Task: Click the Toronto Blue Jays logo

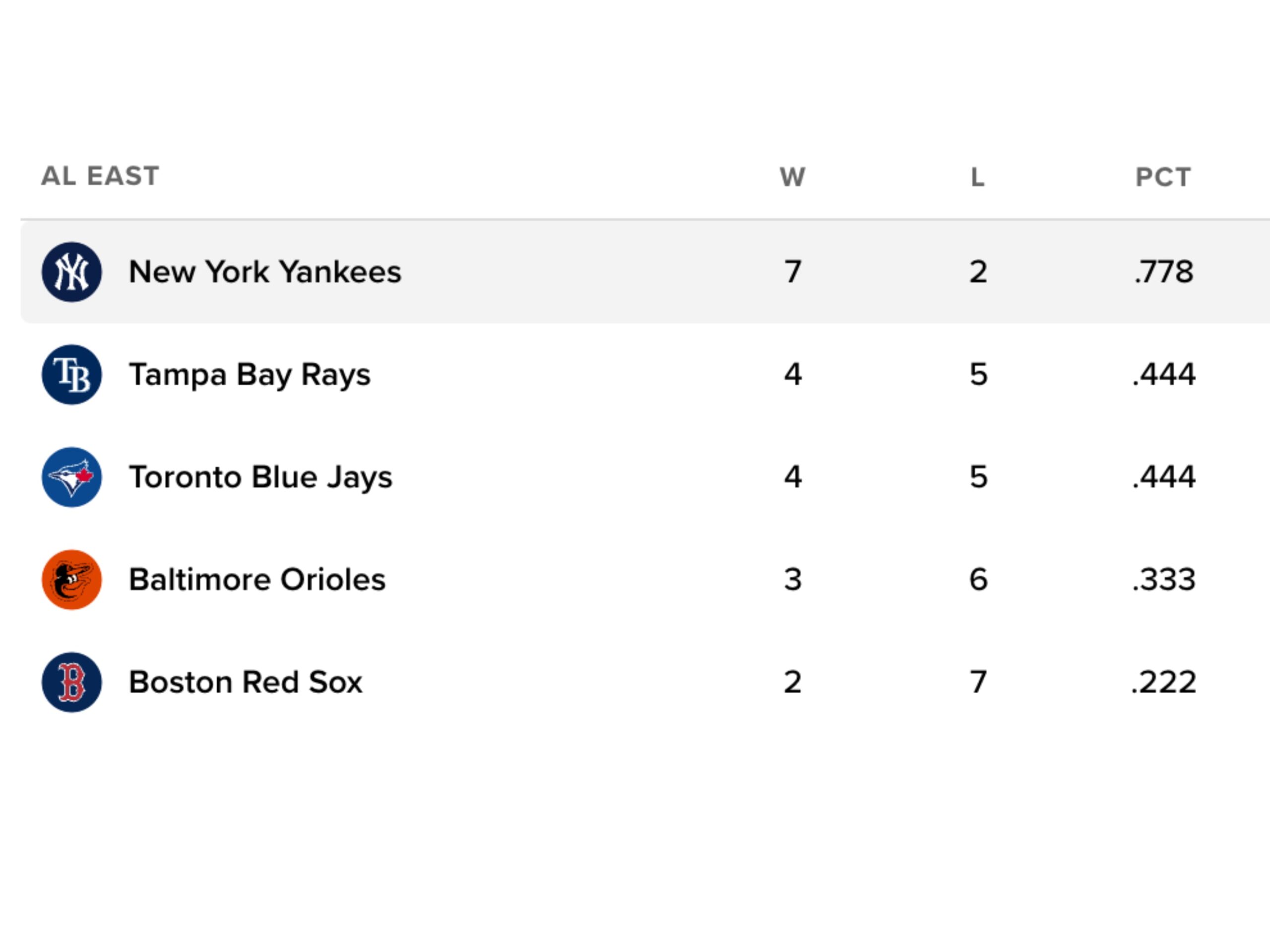Action: pos(72,477)
